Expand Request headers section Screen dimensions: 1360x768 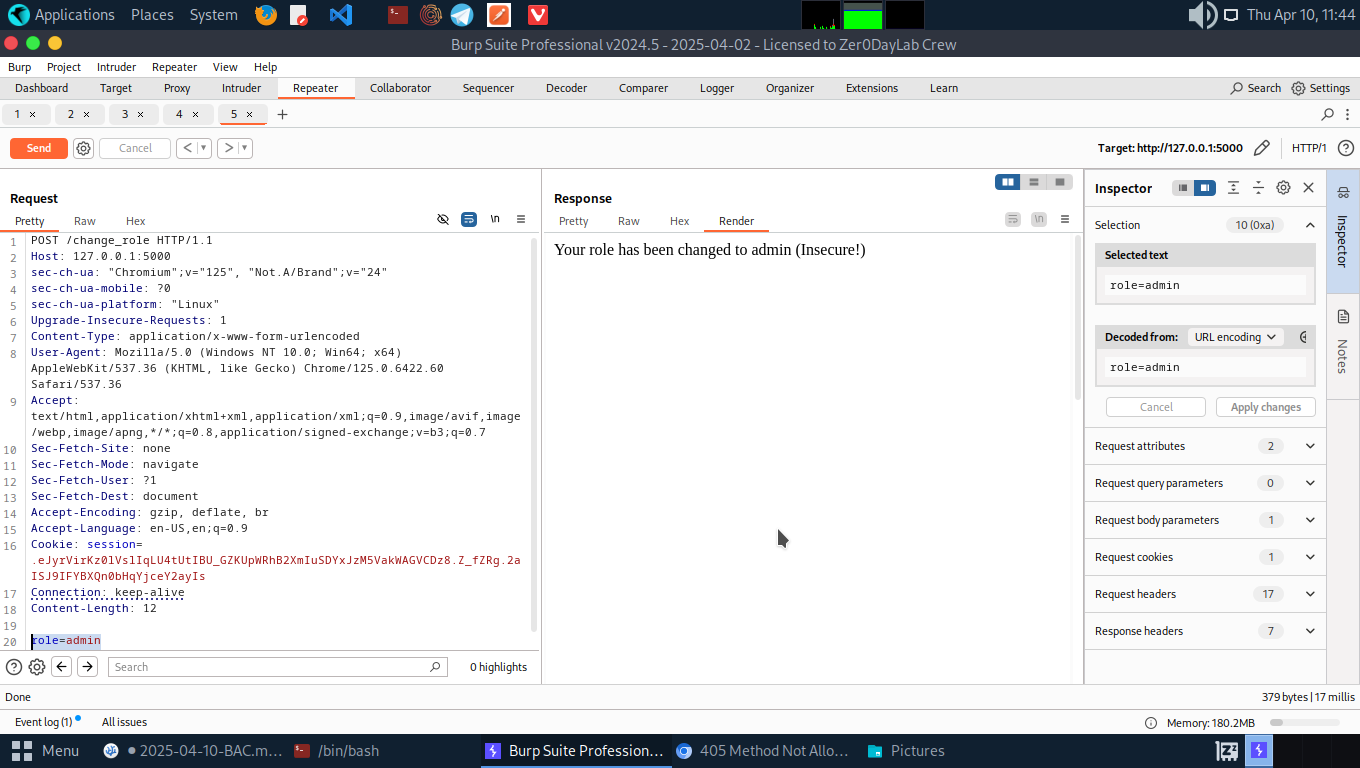pos(1310,594)
